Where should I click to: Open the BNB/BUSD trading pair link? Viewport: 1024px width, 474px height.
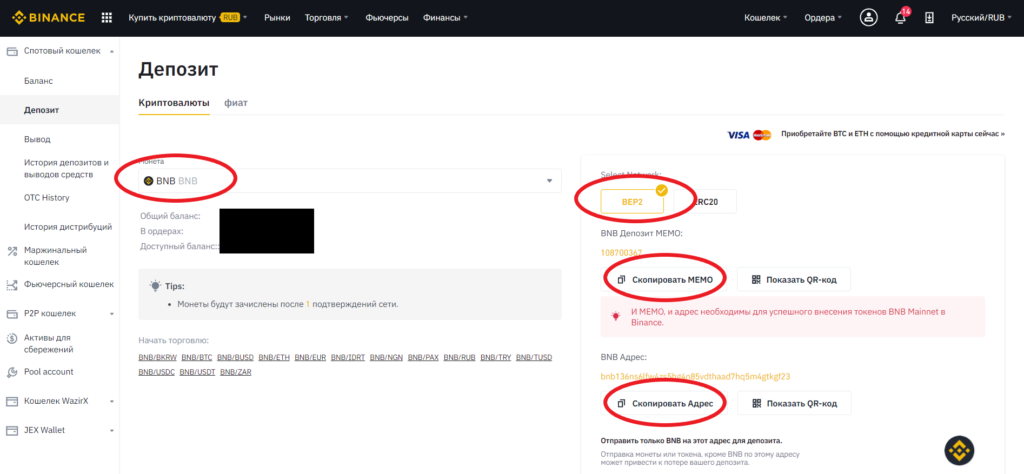pyautogui.click(x=235, y=358)
